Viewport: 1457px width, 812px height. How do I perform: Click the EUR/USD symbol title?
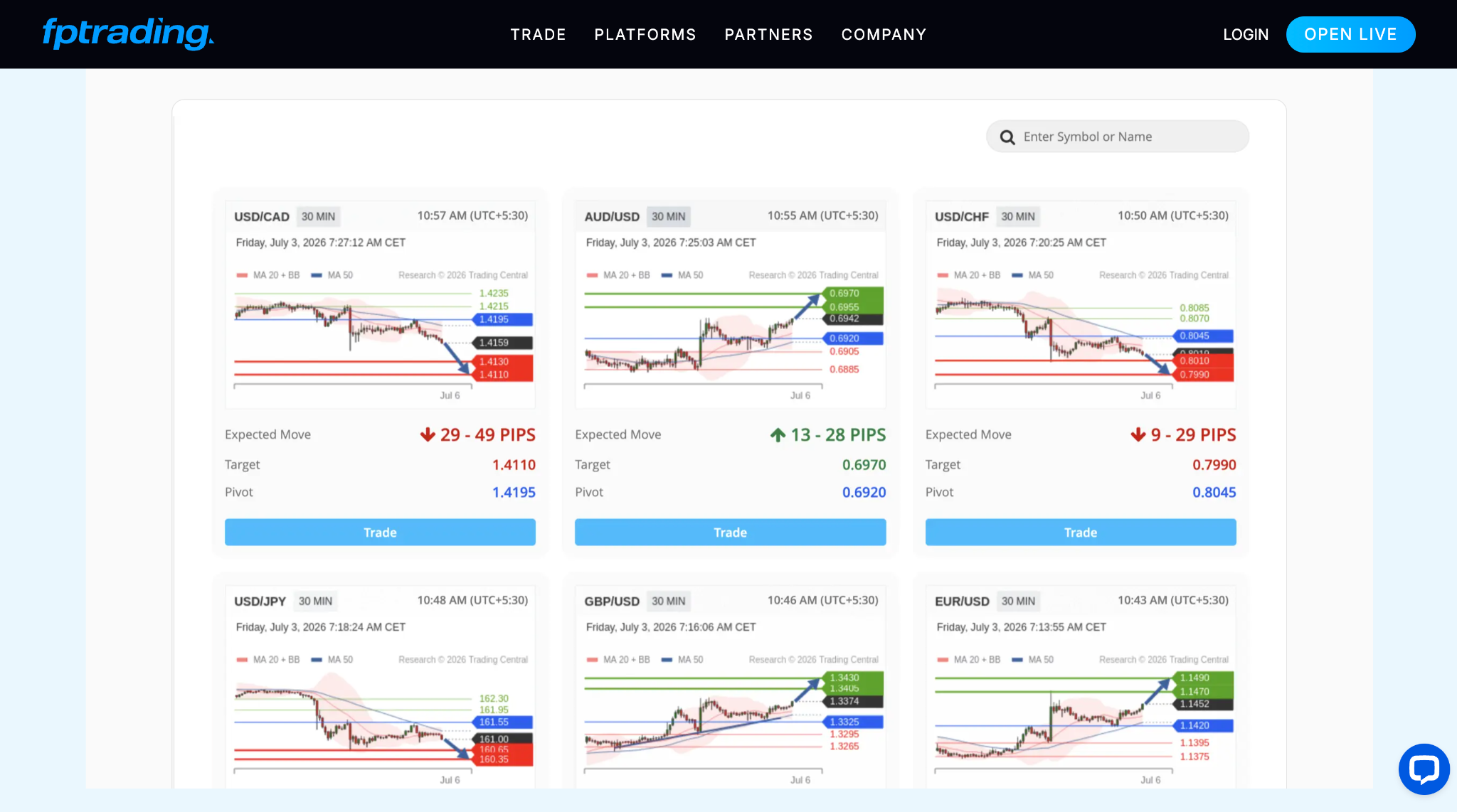(x=962, y=601)
